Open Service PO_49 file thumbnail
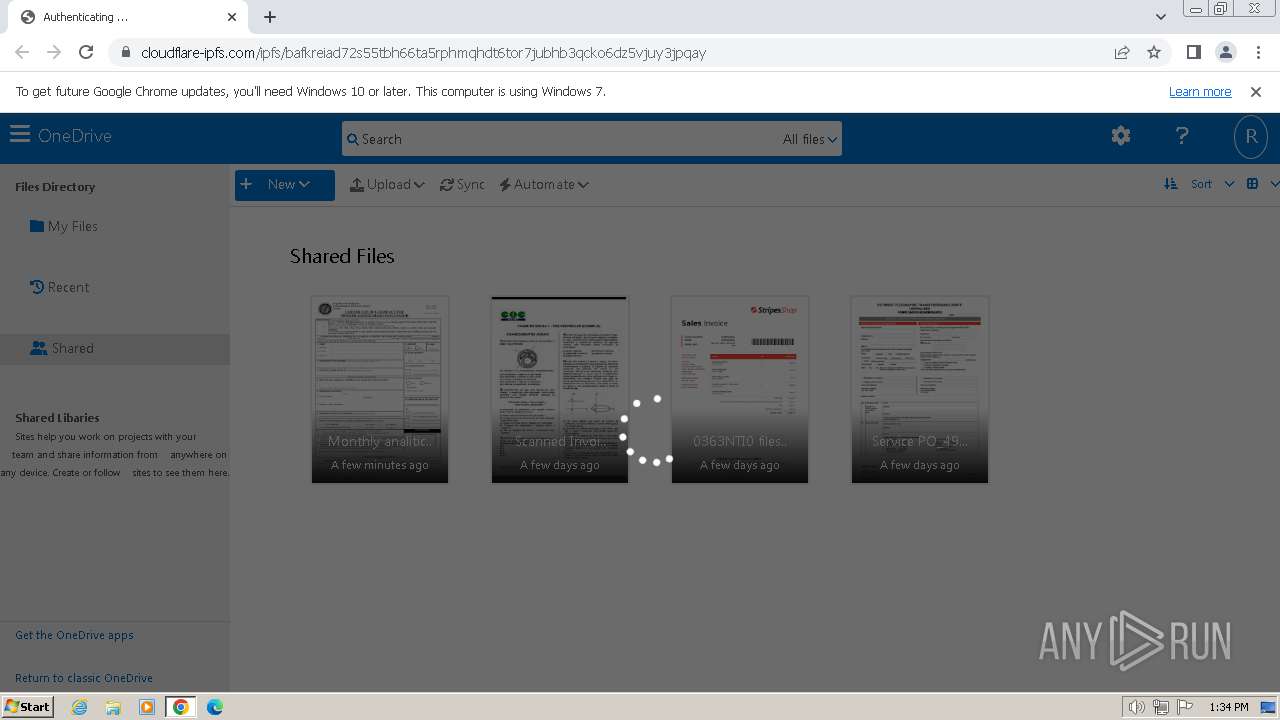Screen dimensions: 1280x720 (920, 389)
